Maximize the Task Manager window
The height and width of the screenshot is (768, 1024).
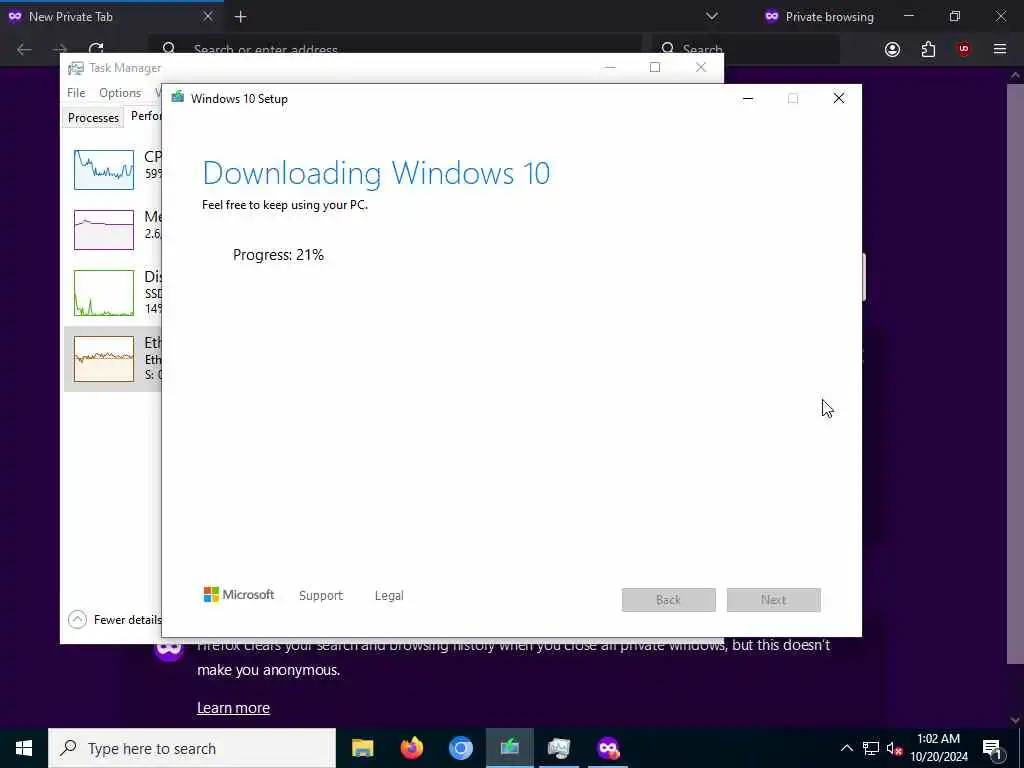[x=655, y=67]
